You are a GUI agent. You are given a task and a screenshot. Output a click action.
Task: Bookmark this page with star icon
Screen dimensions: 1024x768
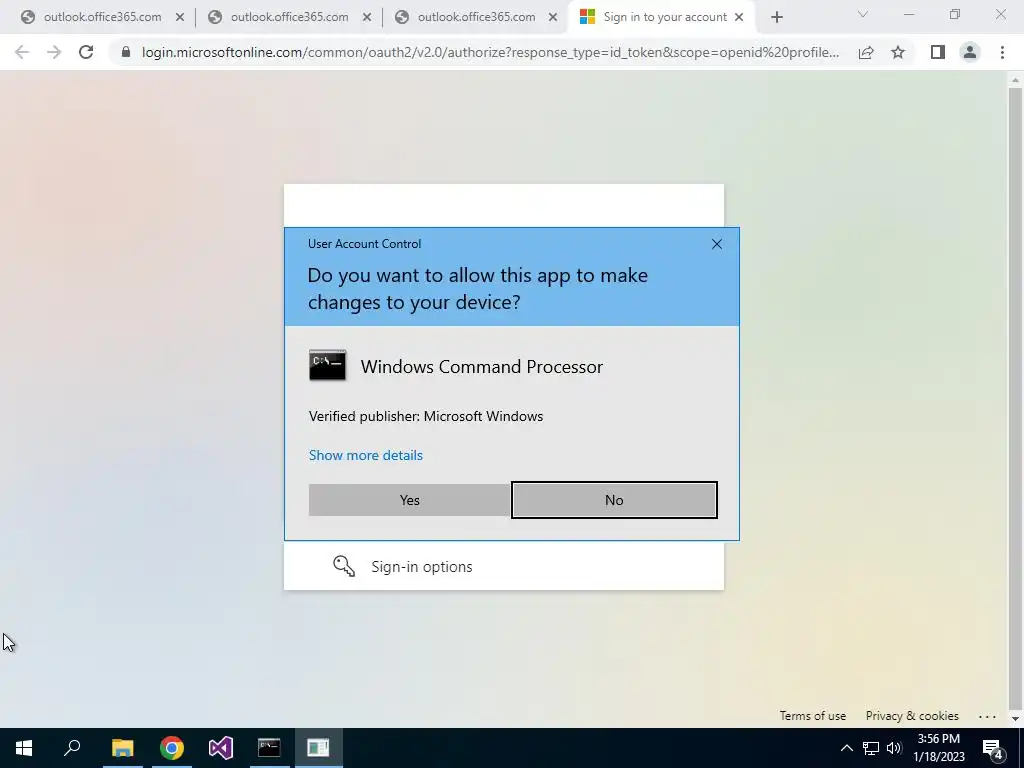coord(898,52)
